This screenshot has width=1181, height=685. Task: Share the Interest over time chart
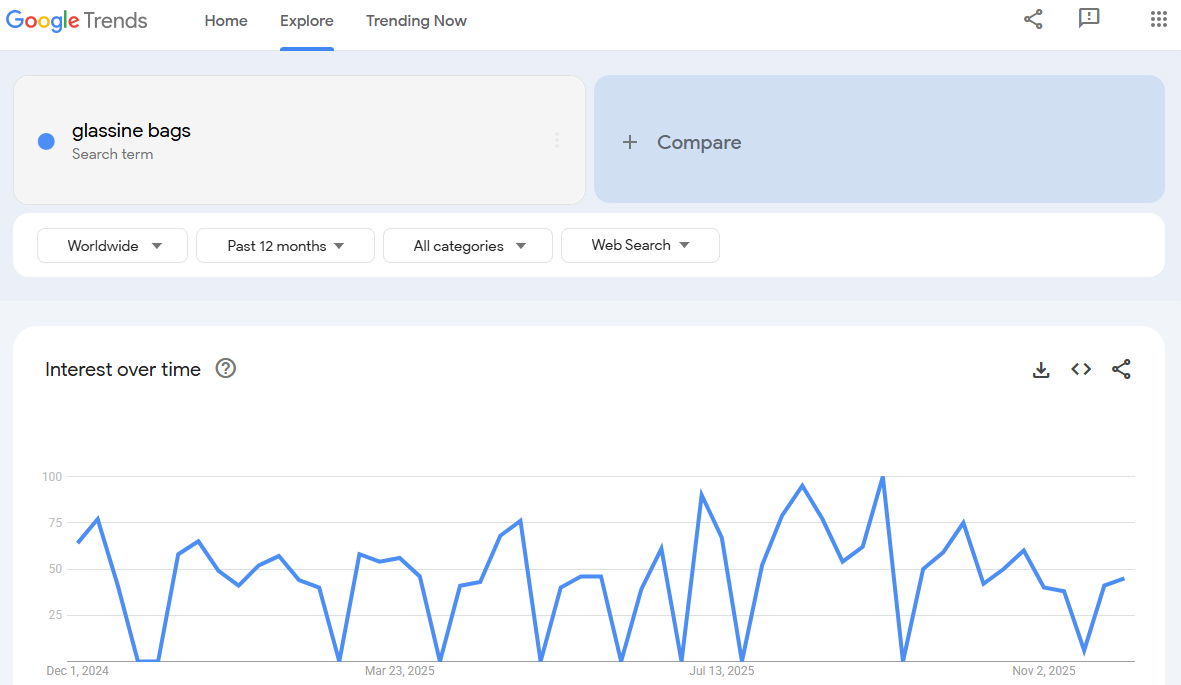click(1121, 370)
